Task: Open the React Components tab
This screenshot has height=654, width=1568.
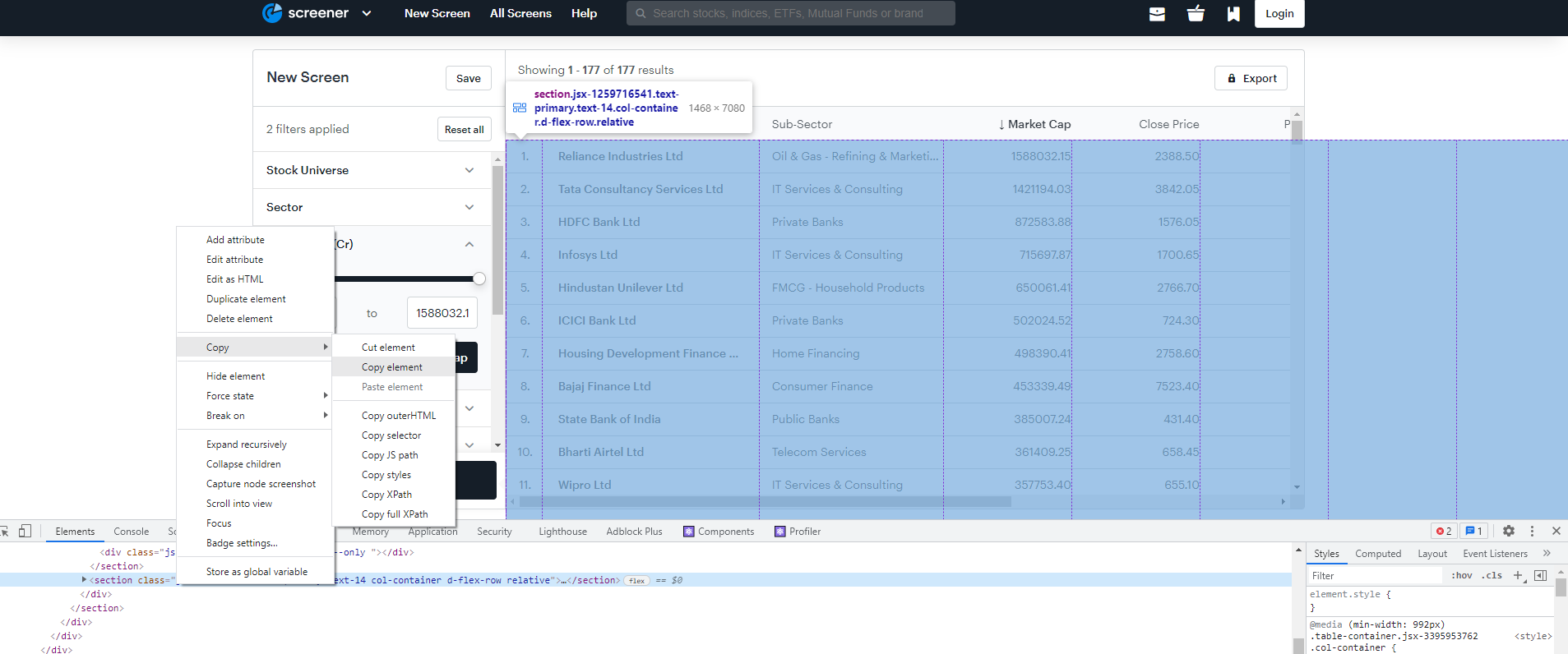Action: [719, 532]
